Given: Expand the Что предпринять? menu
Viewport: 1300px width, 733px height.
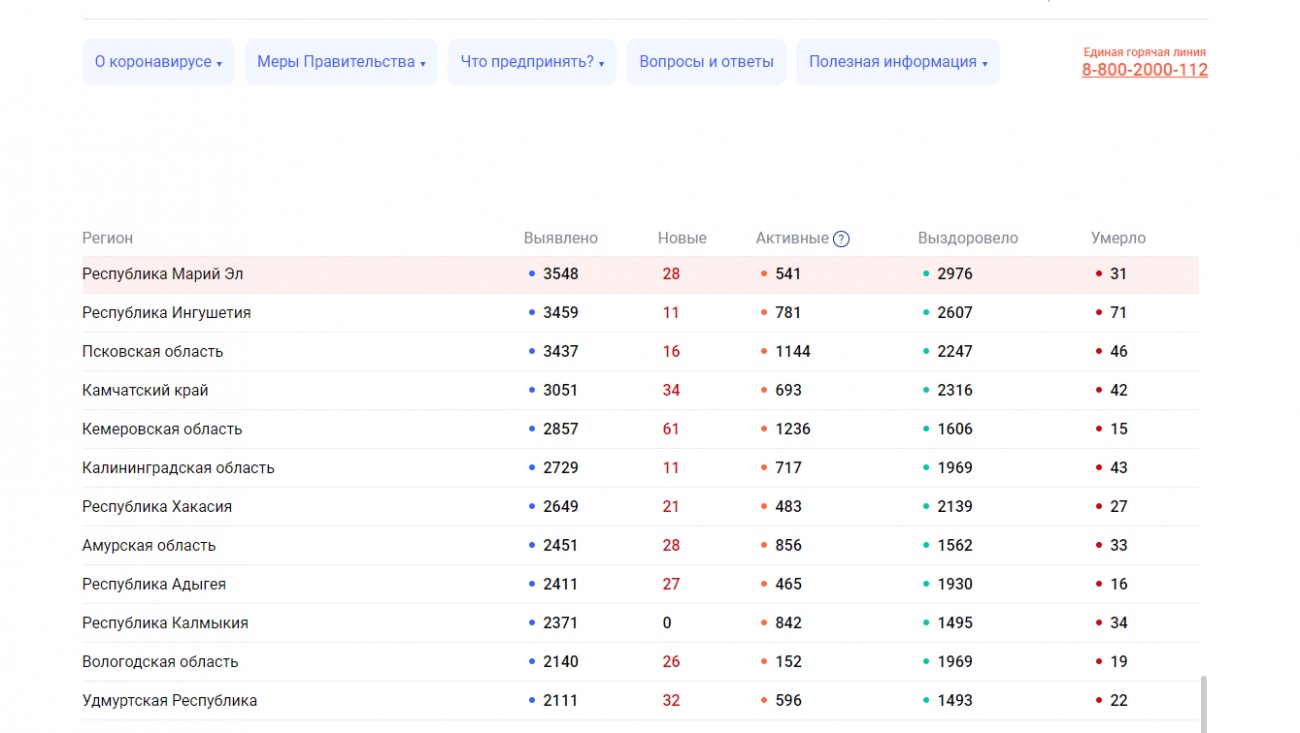Looking at the screenshot, I should pos(531,62).
